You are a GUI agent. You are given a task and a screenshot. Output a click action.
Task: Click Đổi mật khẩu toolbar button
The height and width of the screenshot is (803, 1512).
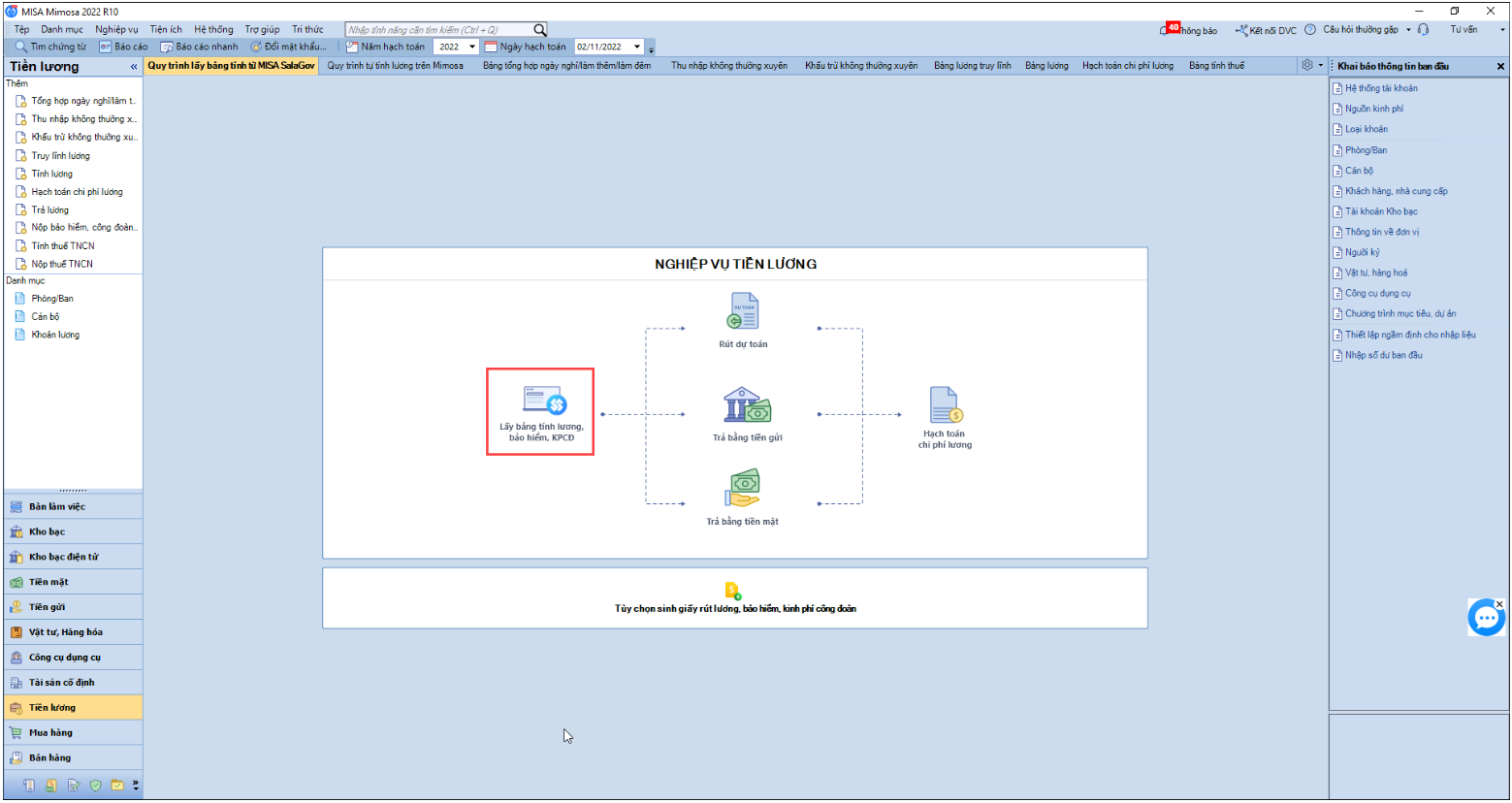289,47
